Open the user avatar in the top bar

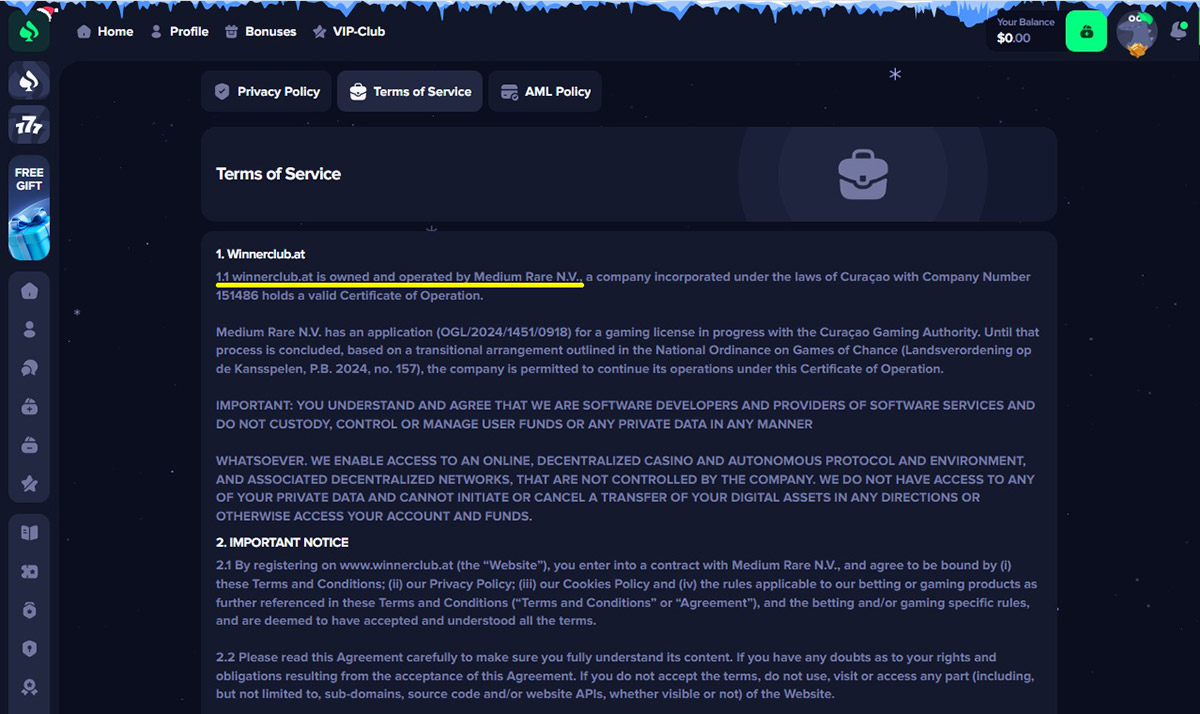pyautogui.click(x=1136, y=32)
